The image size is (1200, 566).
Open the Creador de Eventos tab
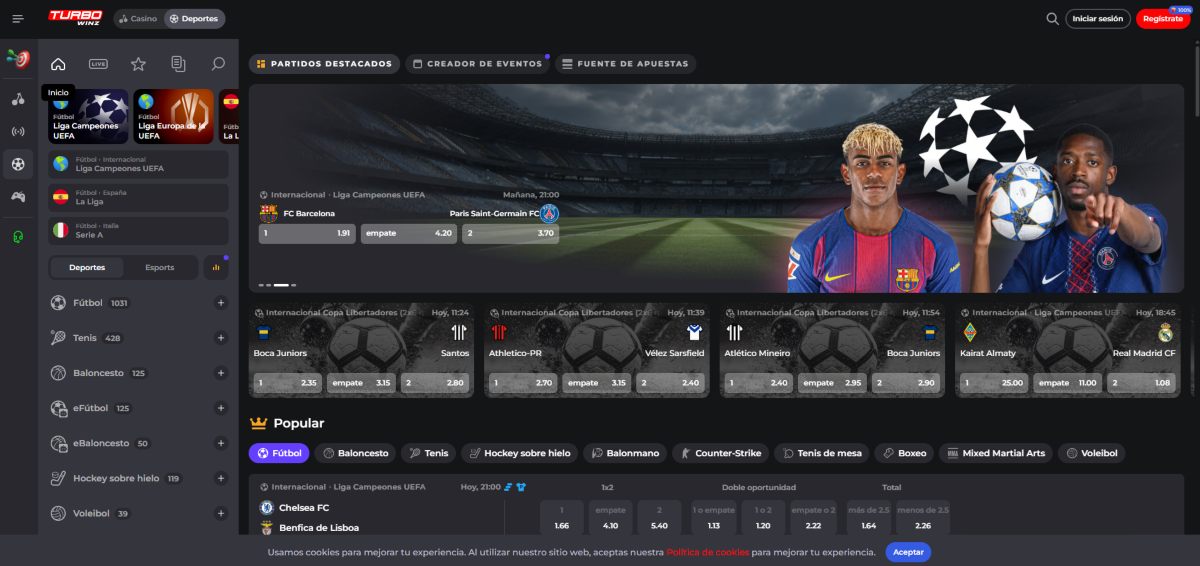[x=478, y=64]
